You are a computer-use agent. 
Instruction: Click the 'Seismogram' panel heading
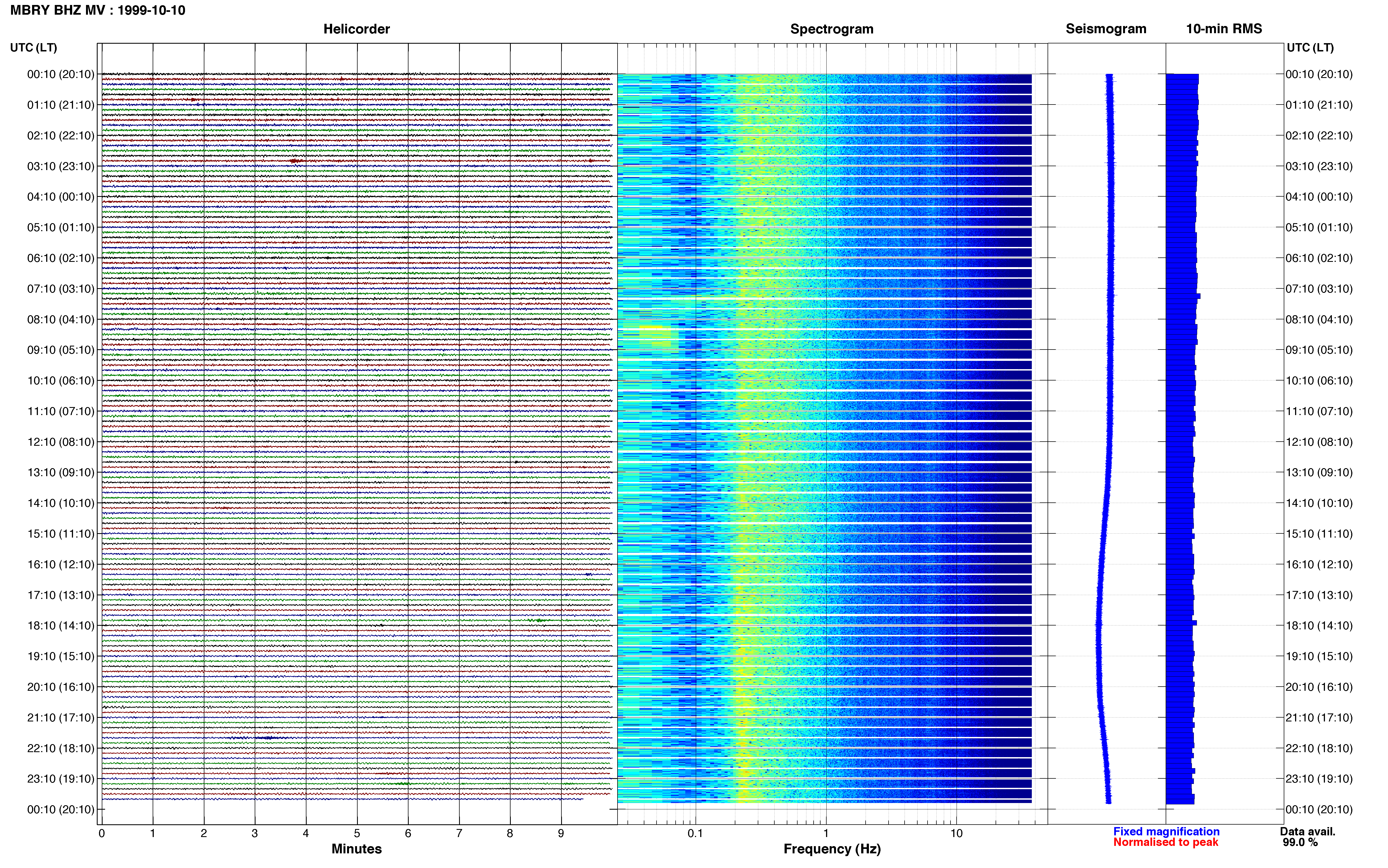click(x=1106, y=29)
